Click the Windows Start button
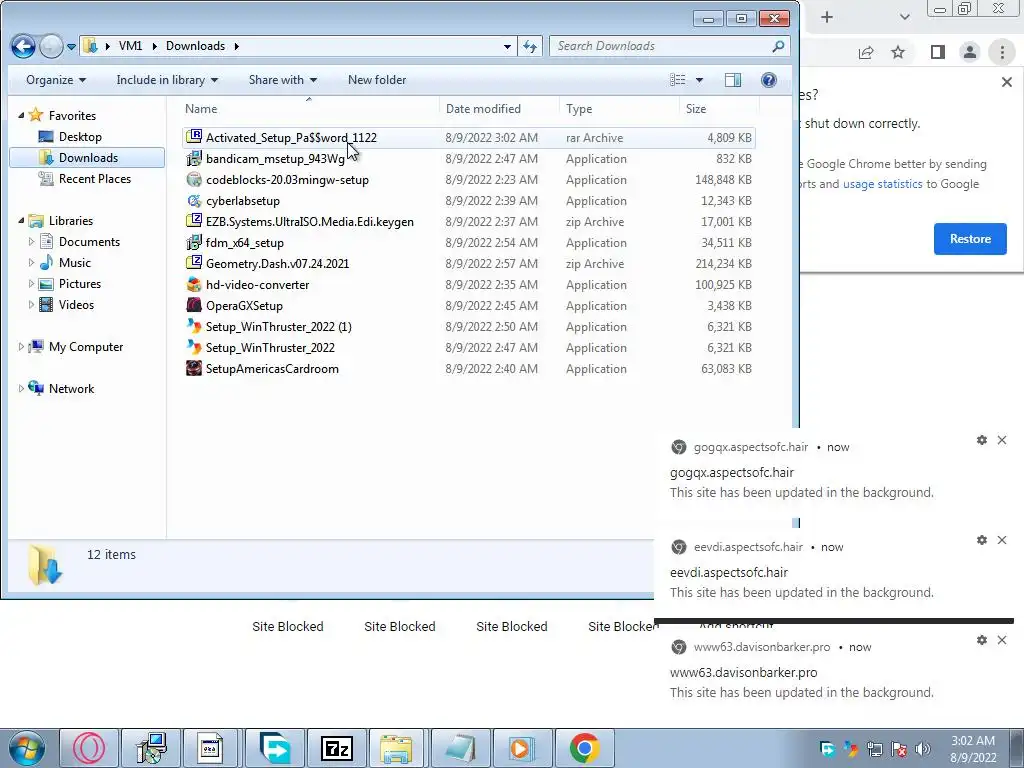Viewport: 1024px width, 768px height. [27, 748]
